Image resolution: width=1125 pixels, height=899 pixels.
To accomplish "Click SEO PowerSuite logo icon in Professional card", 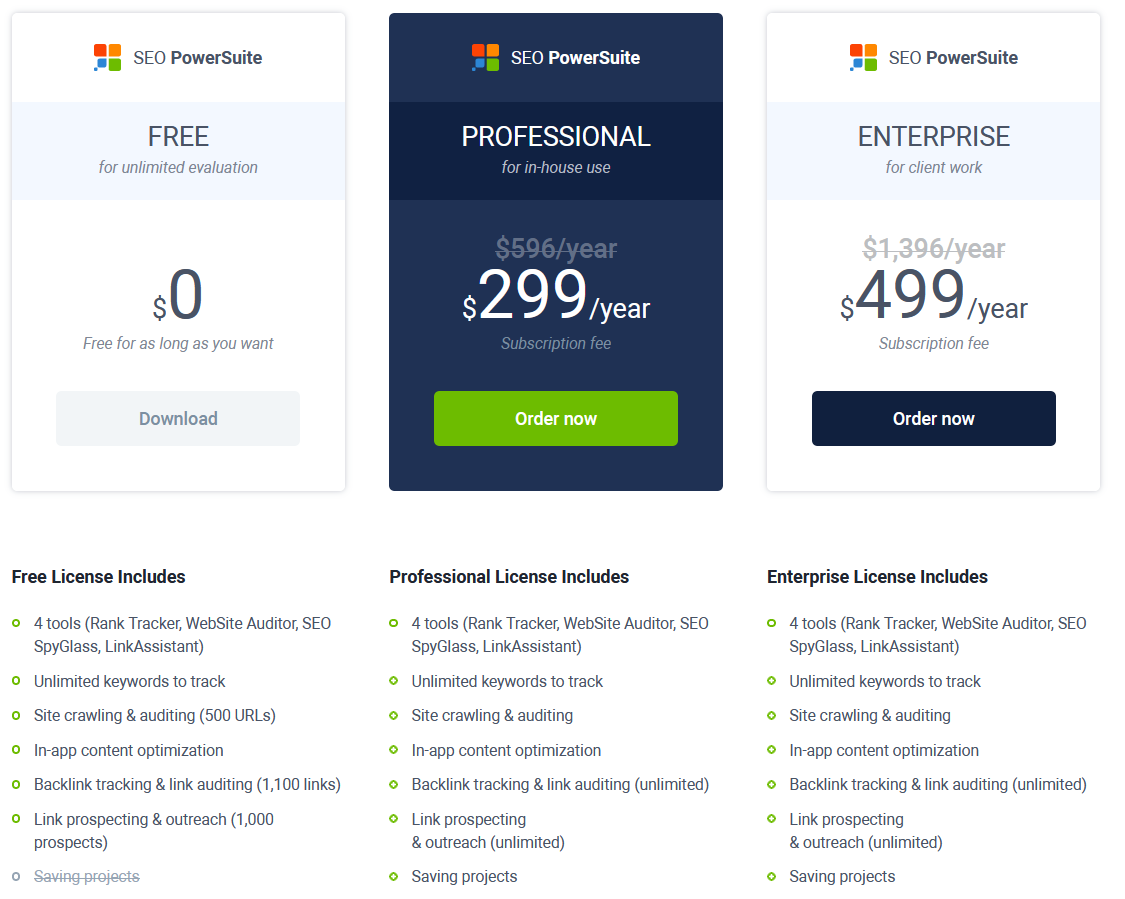I will point(485,58).
